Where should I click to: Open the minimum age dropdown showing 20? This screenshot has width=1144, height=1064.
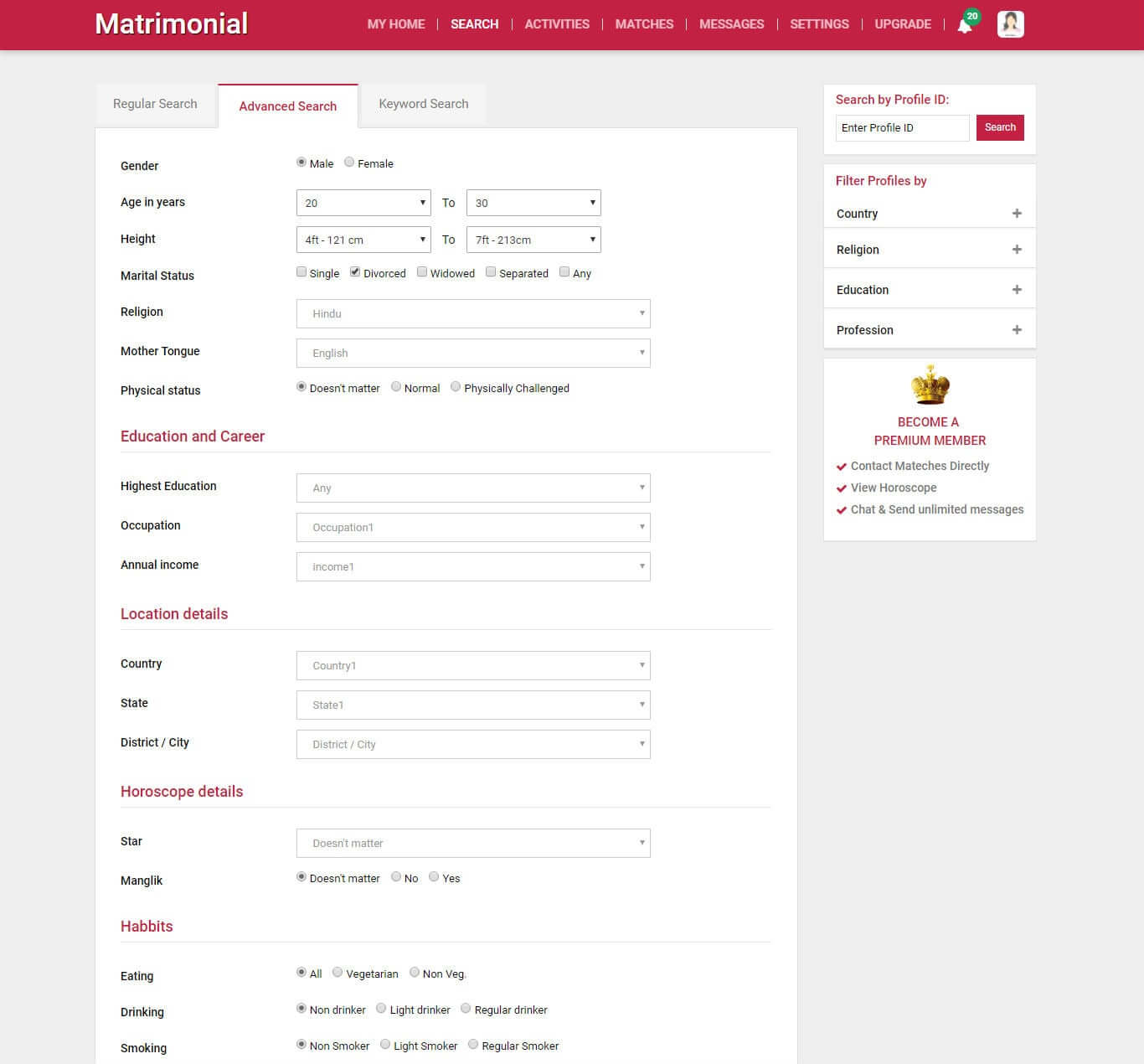363,203
